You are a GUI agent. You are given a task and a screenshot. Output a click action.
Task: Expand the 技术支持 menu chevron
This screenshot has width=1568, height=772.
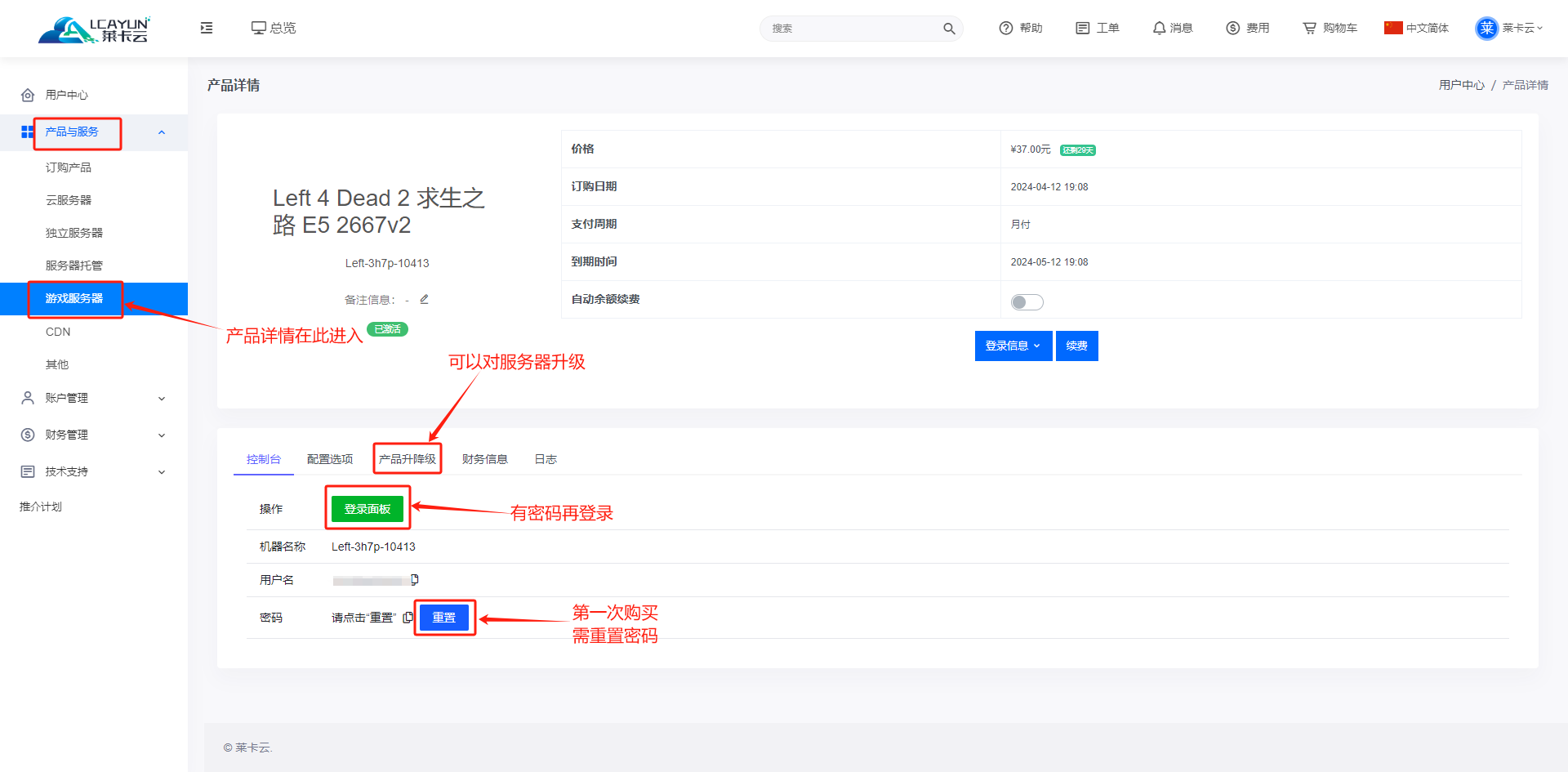tap(162, 472)
